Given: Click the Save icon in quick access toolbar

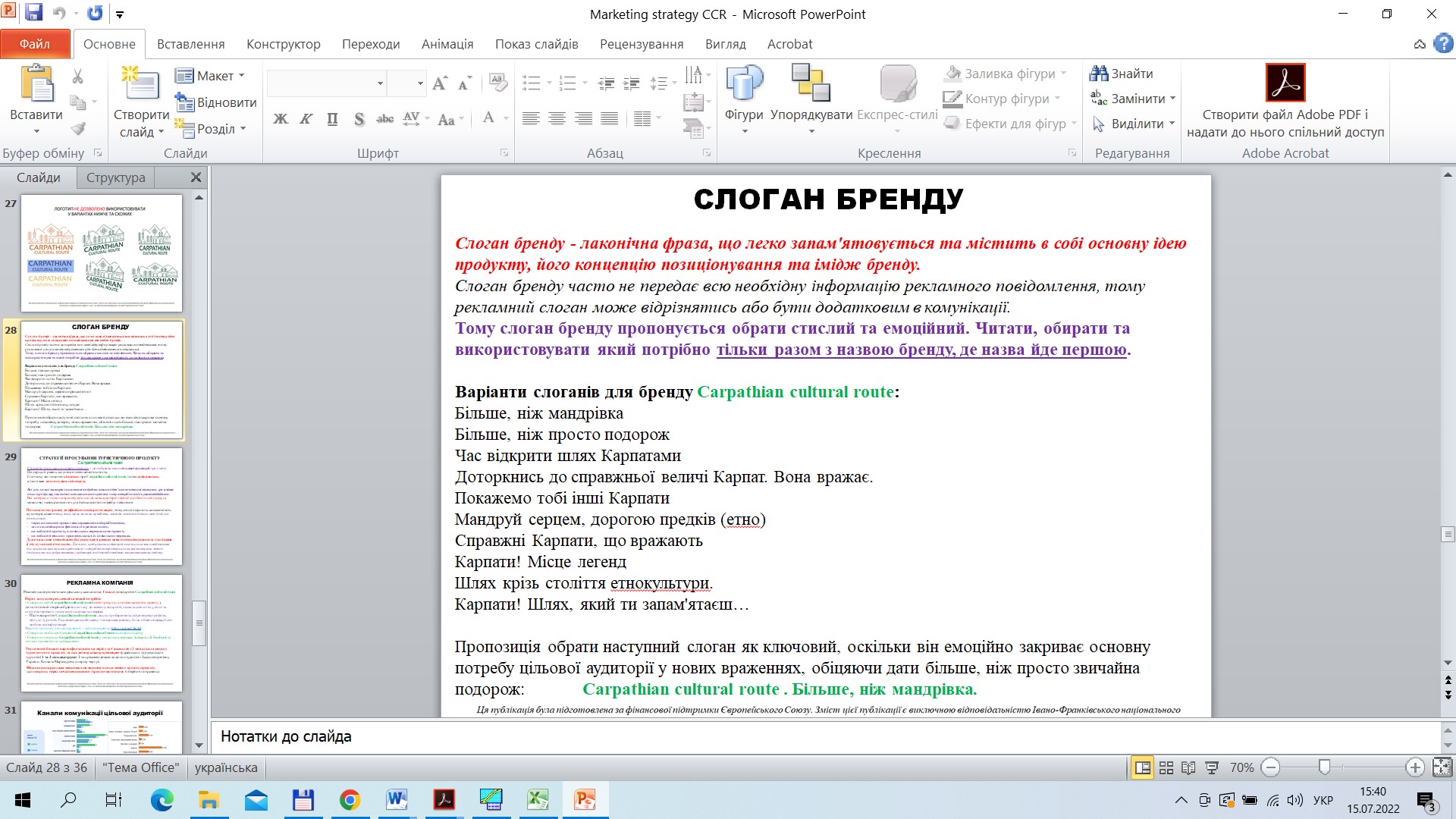Looking at the screenshot, I should (x=34, y=13).
